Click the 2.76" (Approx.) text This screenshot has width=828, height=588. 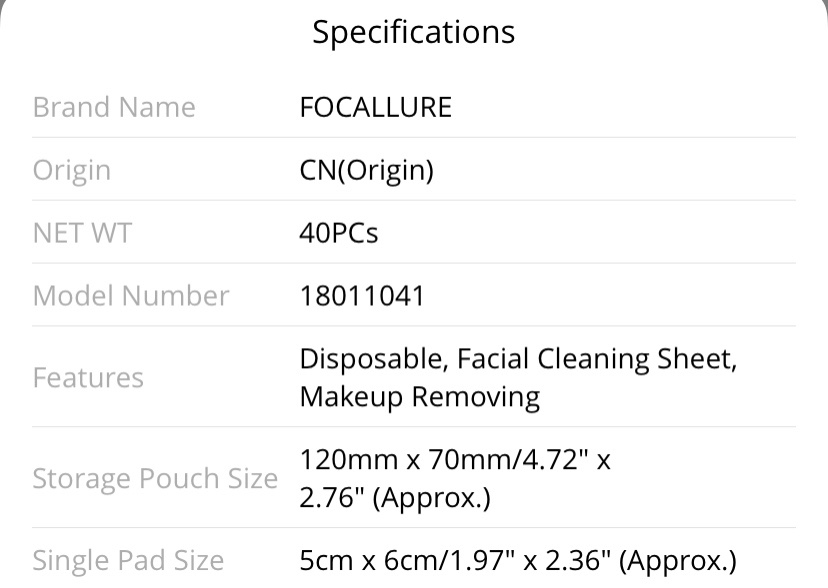[x=395, y=497]
